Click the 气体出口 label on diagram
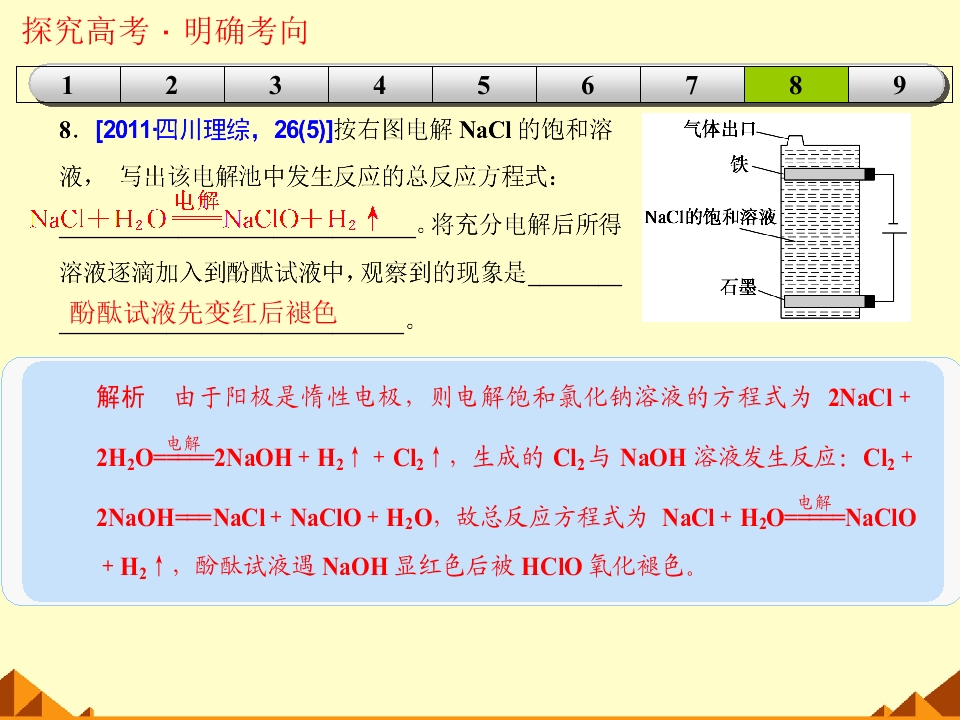Viewport: 960px width, 720px height. coord(719,129)
